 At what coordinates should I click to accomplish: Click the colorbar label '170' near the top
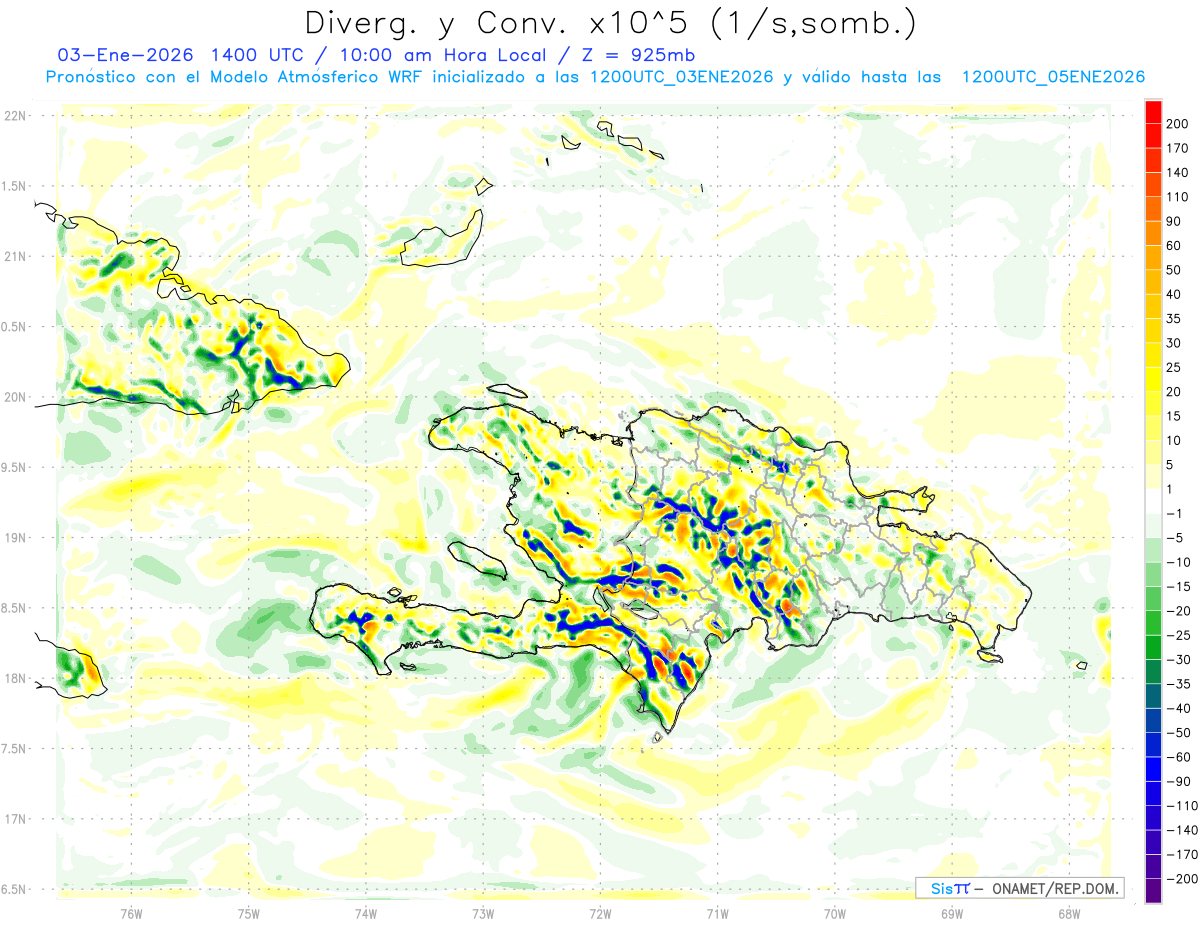[1179, 148]
